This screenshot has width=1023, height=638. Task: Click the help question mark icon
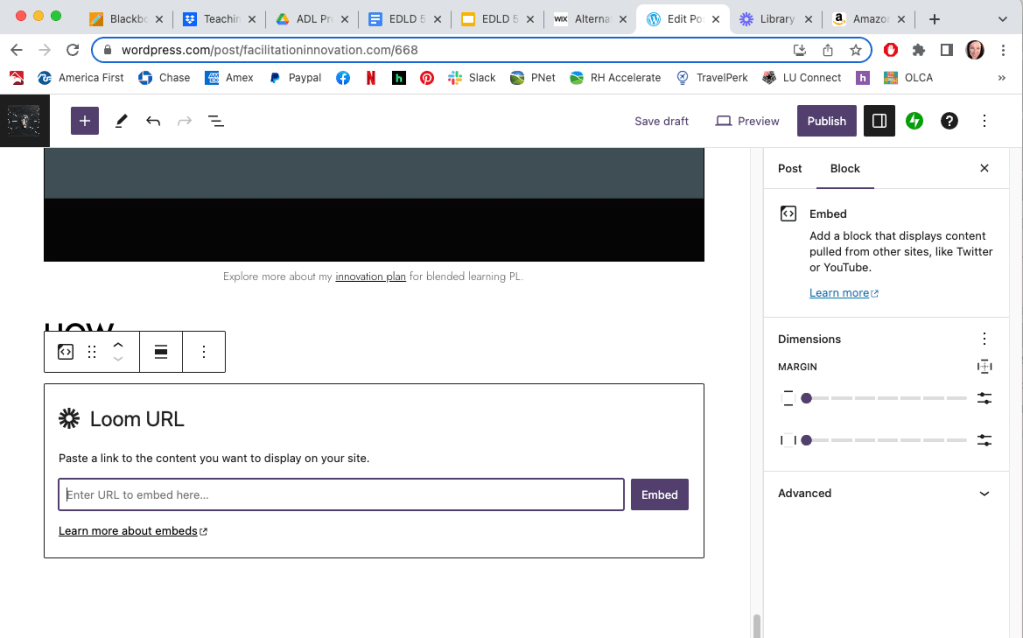click(x=949, y=121)
